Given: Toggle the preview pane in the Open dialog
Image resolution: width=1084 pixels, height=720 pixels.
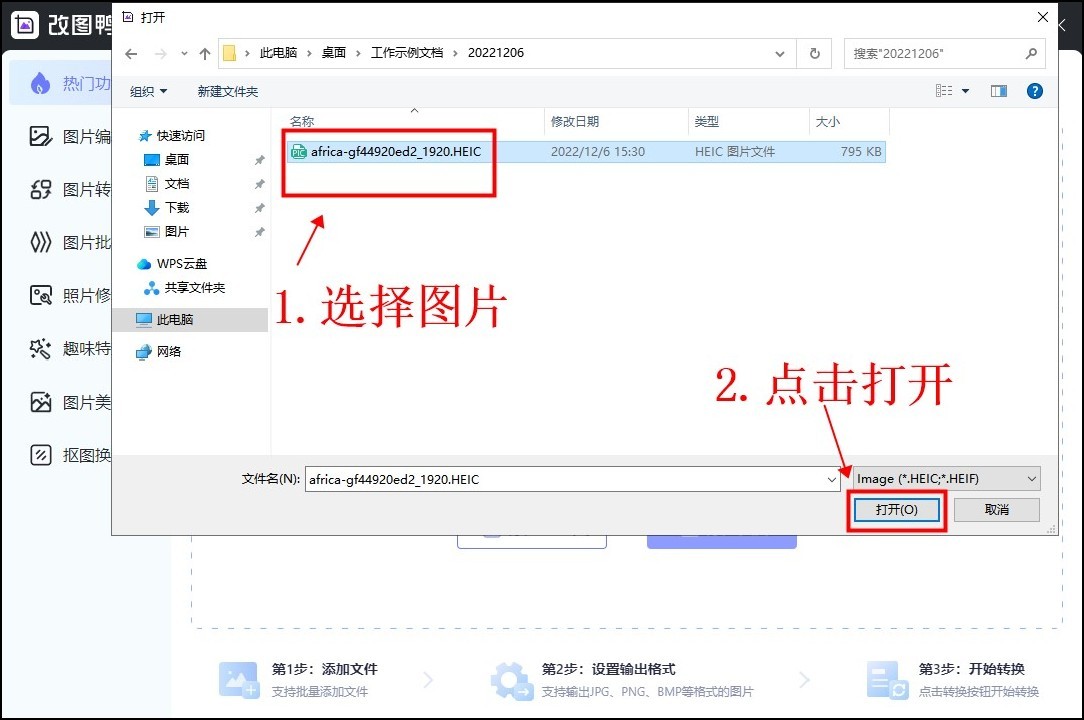Looking at the screenshot, I should point(998,90).
